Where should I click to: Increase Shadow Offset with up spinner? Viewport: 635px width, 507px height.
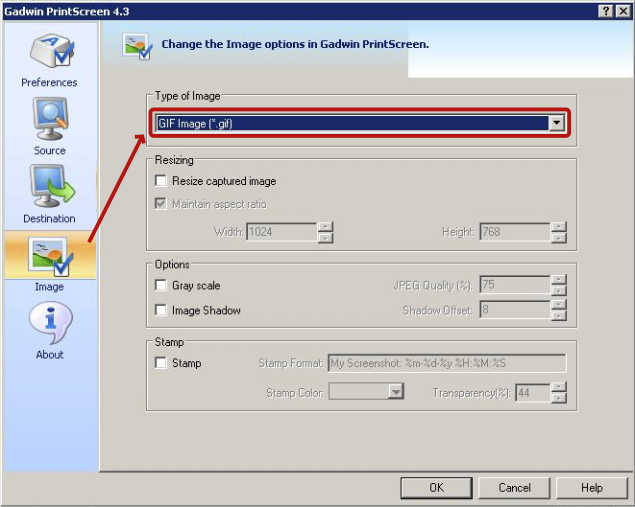(559, 305)
